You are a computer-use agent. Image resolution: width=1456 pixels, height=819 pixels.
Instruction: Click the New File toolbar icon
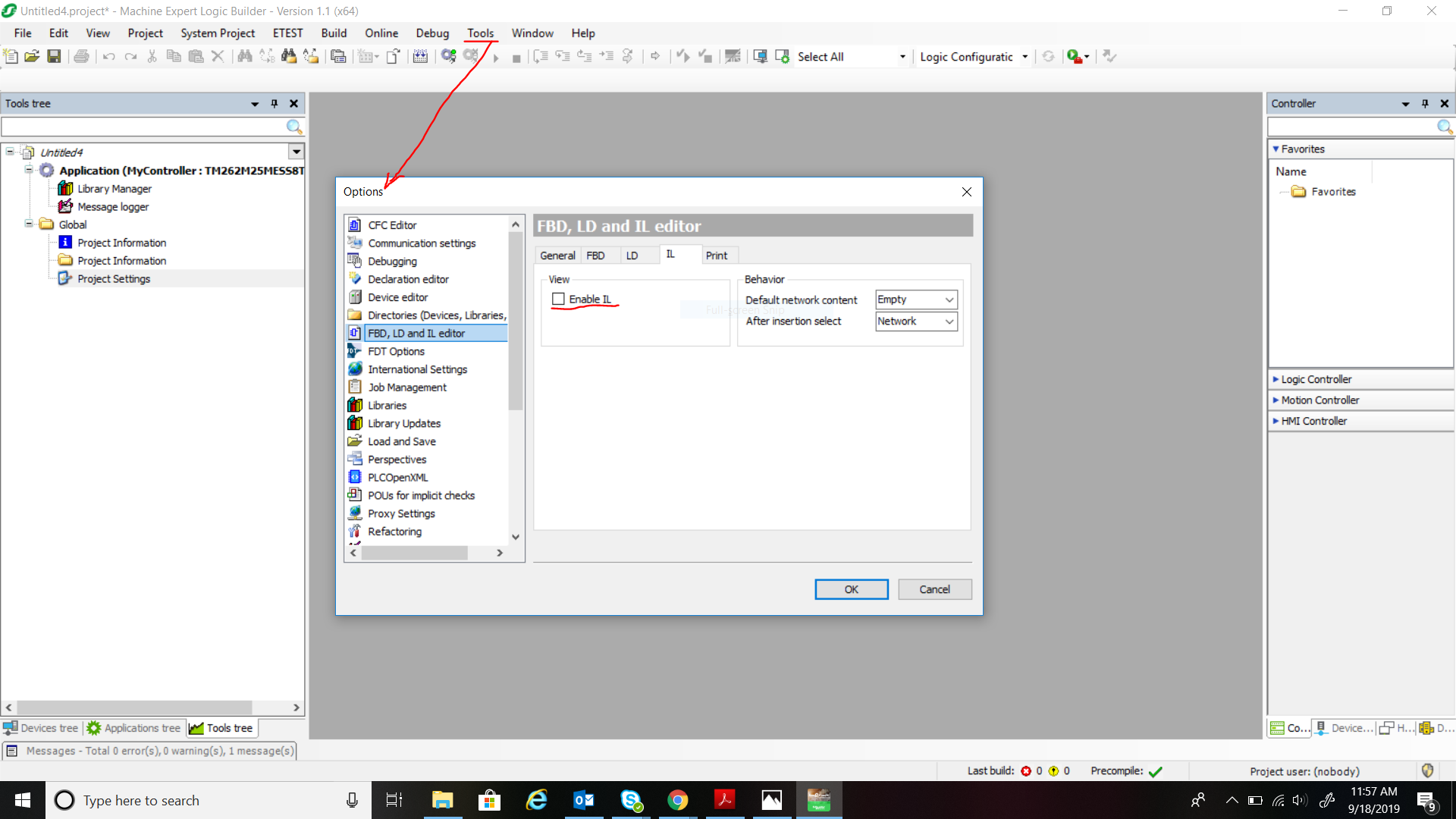click(11, 56)
